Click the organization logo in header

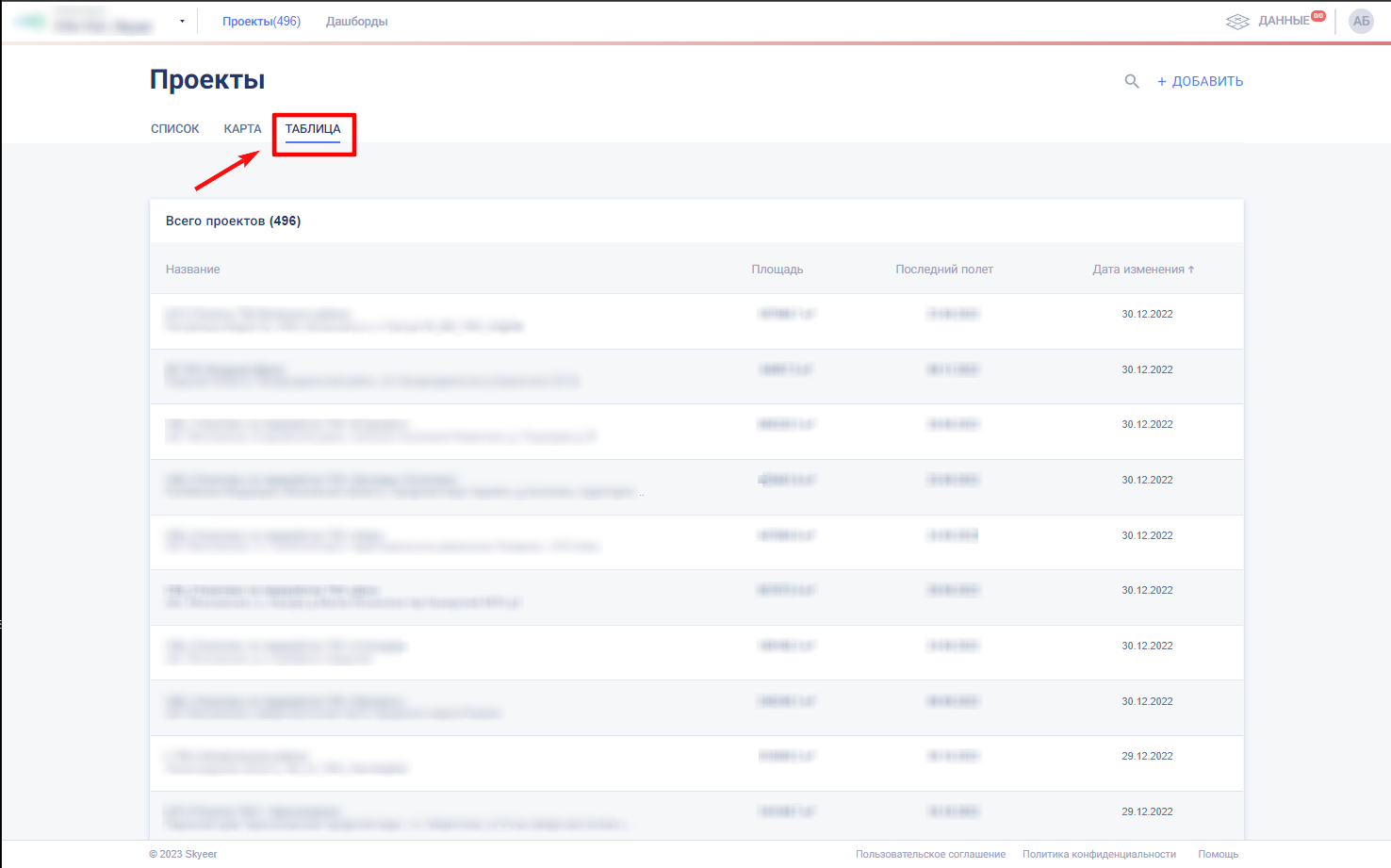click(30, 21)
